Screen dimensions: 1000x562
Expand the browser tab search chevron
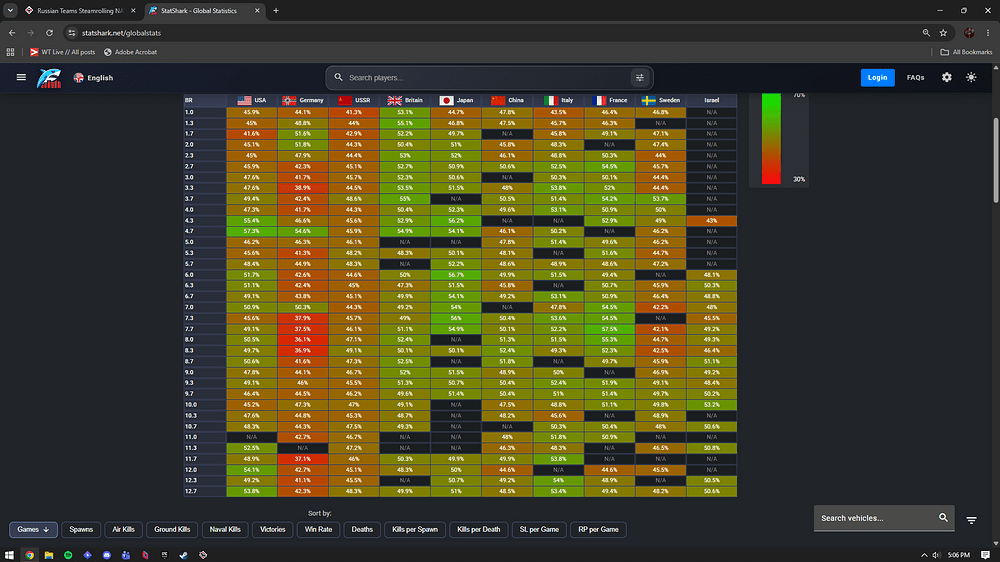click(x=10, y=11)
